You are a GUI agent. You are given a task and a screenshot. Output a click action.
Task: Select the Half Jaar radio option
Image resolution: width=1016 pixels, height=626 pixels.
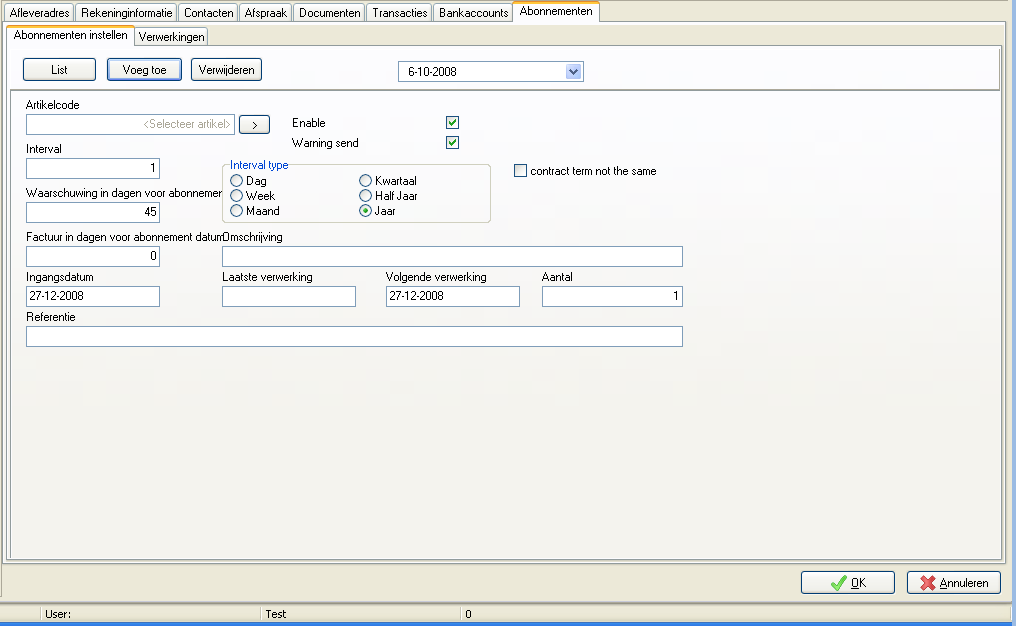pyautogui.click(x=365, y=196)
